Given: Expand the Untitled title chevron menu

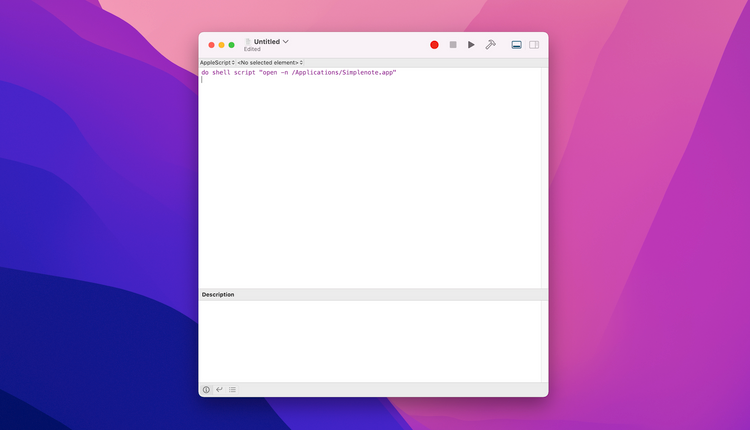Looking at the screenshot, I should point(286,42).
